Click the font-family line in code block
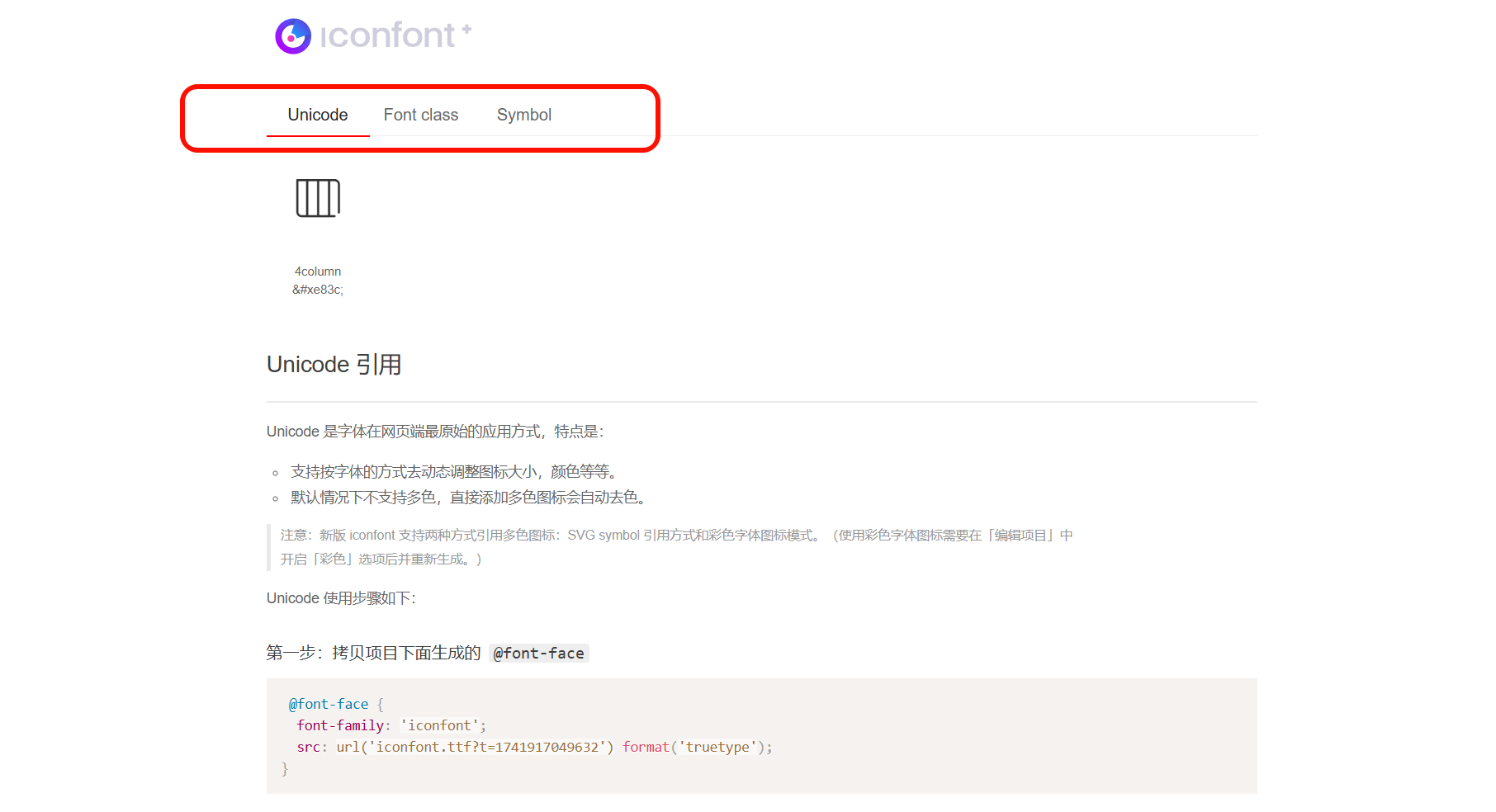This screenshot has width=1496, height=812. pos(391,725)
